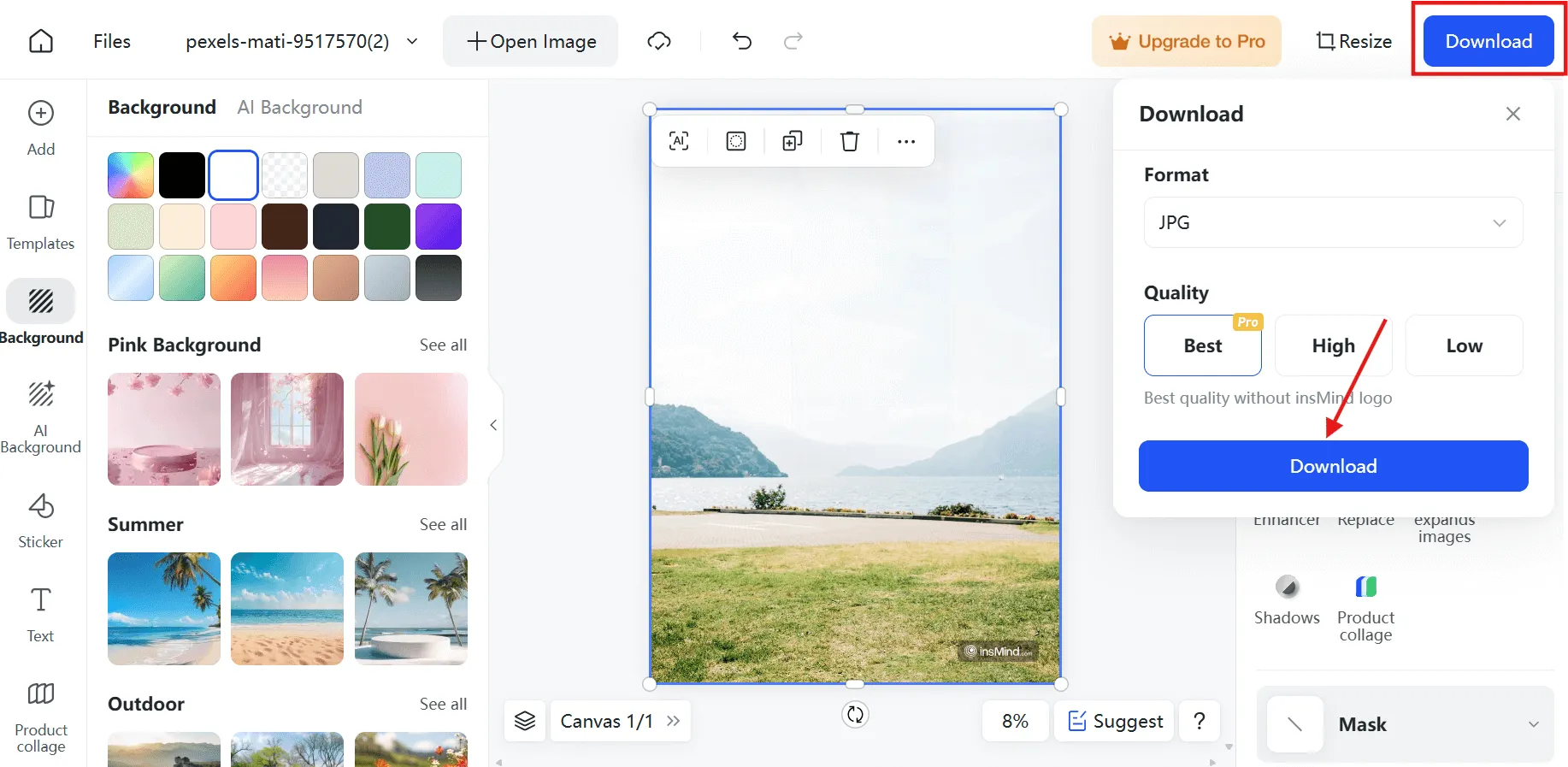Click the Resize button

coord(1354,41)
